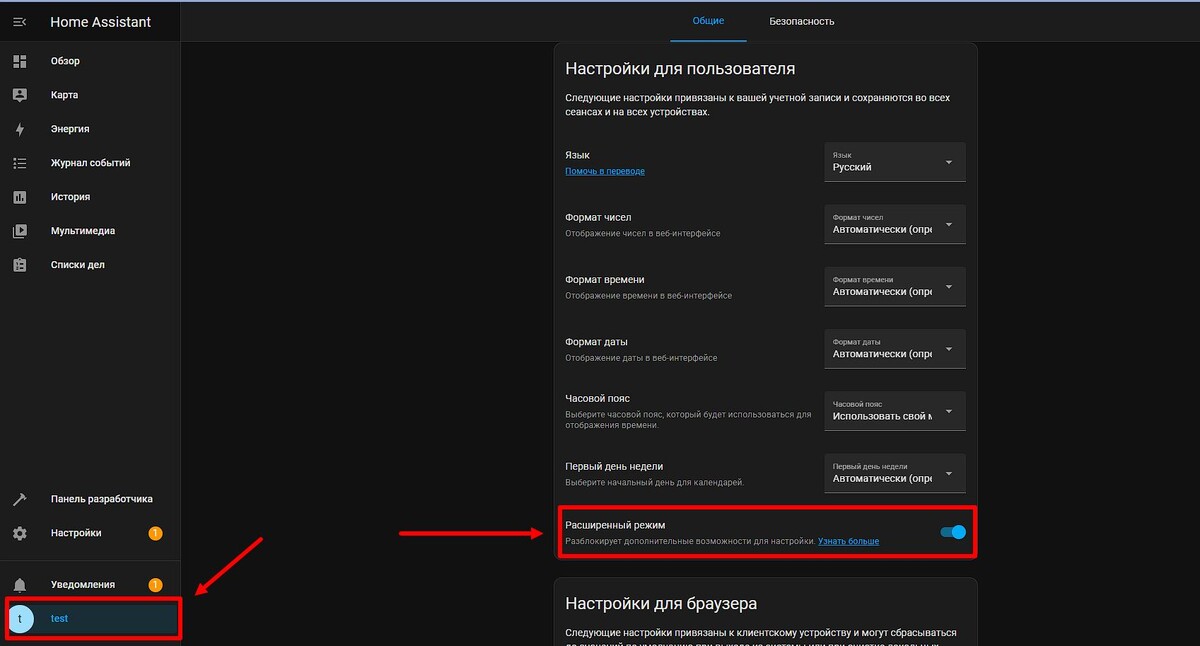Click the Настройки orange notification badge
This screenshot has height=646, width=1200.
coord(155,533)
